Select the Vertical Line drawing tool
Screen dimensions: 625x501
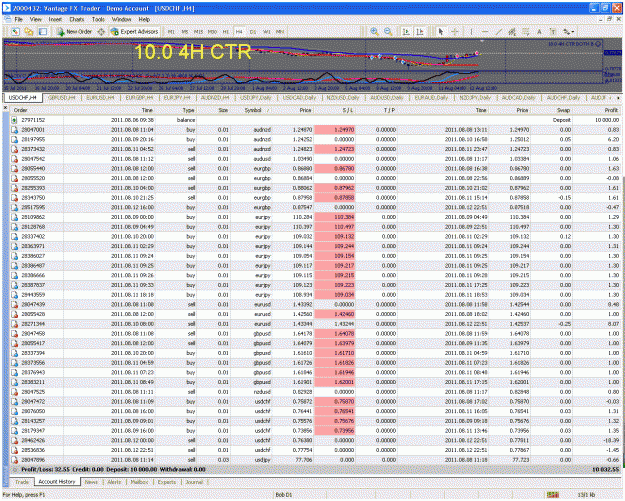(x=471, y=31)
